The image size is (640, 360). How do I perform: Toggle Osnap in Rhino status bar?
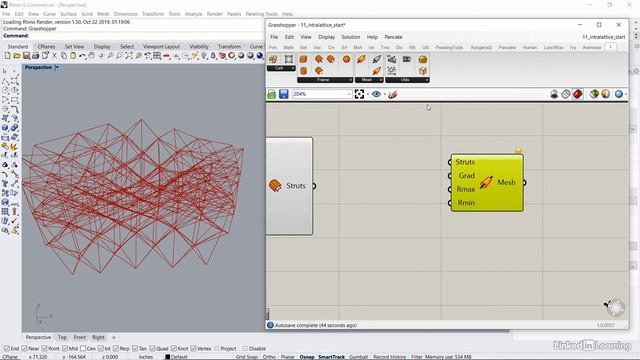307,357
